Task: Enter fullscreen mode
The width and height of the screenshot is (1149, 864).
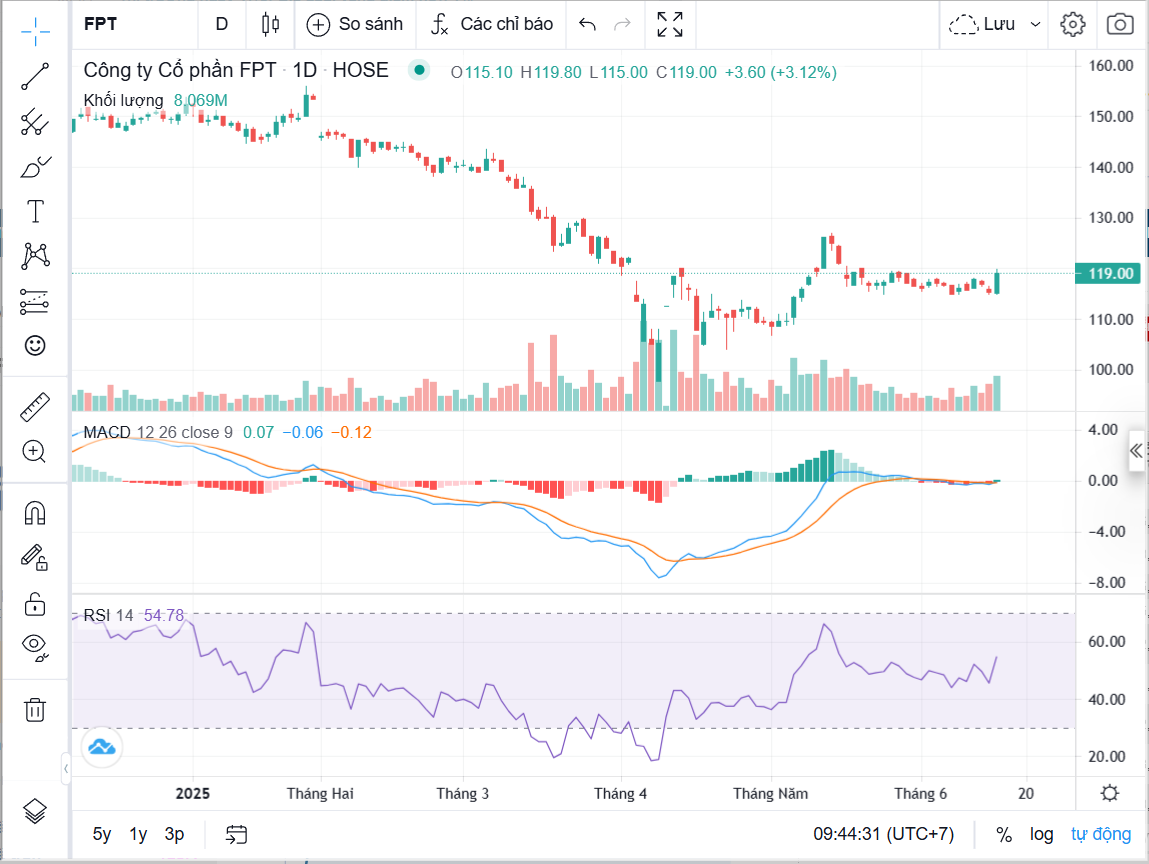Action: pos(670,24)
